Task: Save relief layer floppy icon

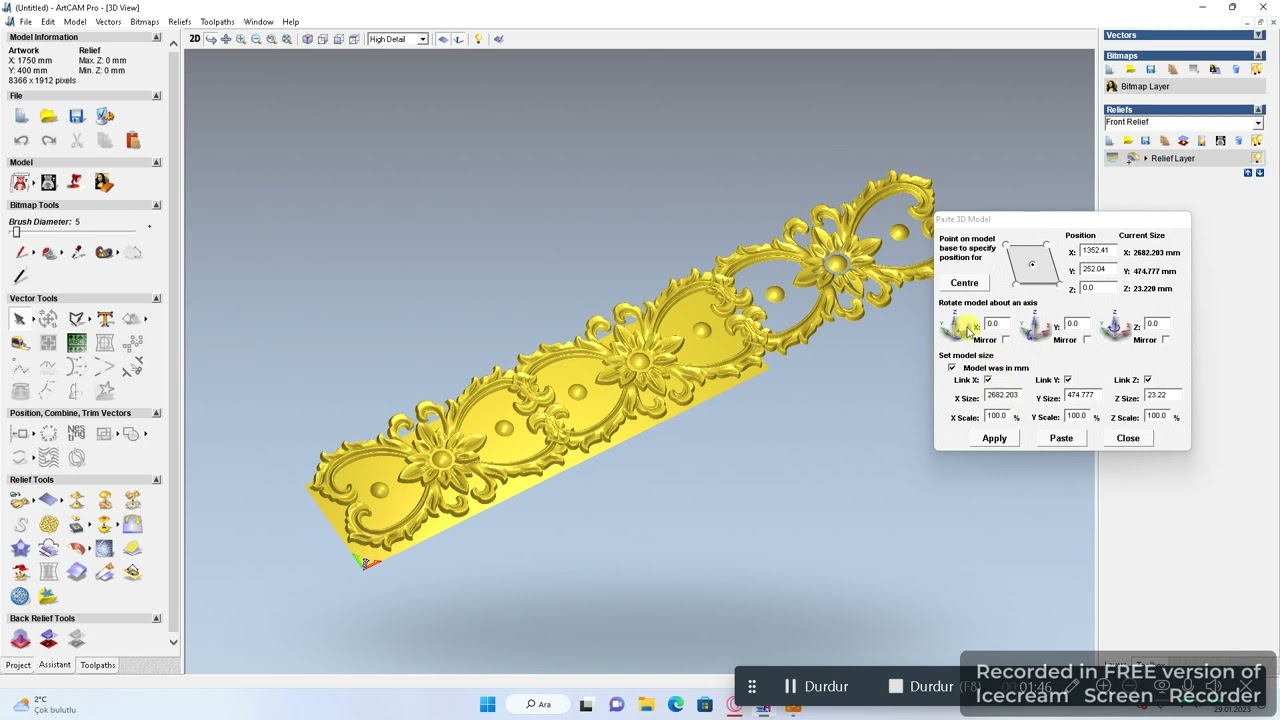Action: point(1146,141)
